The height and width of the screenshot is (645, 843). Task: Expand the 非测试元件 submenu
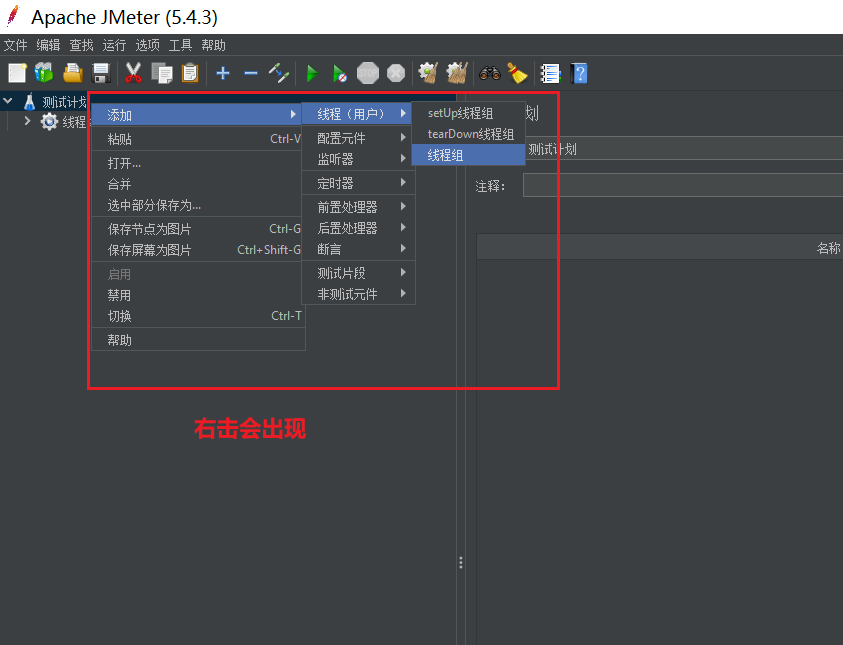click(359, 294)
